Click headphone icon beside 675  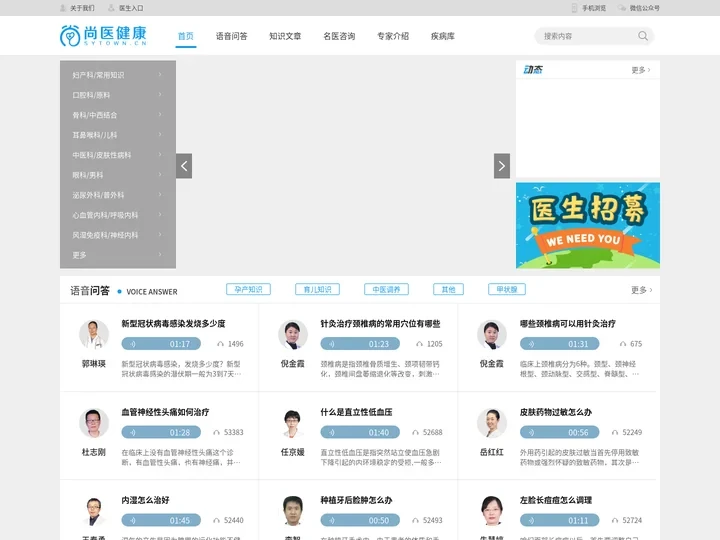623,344
